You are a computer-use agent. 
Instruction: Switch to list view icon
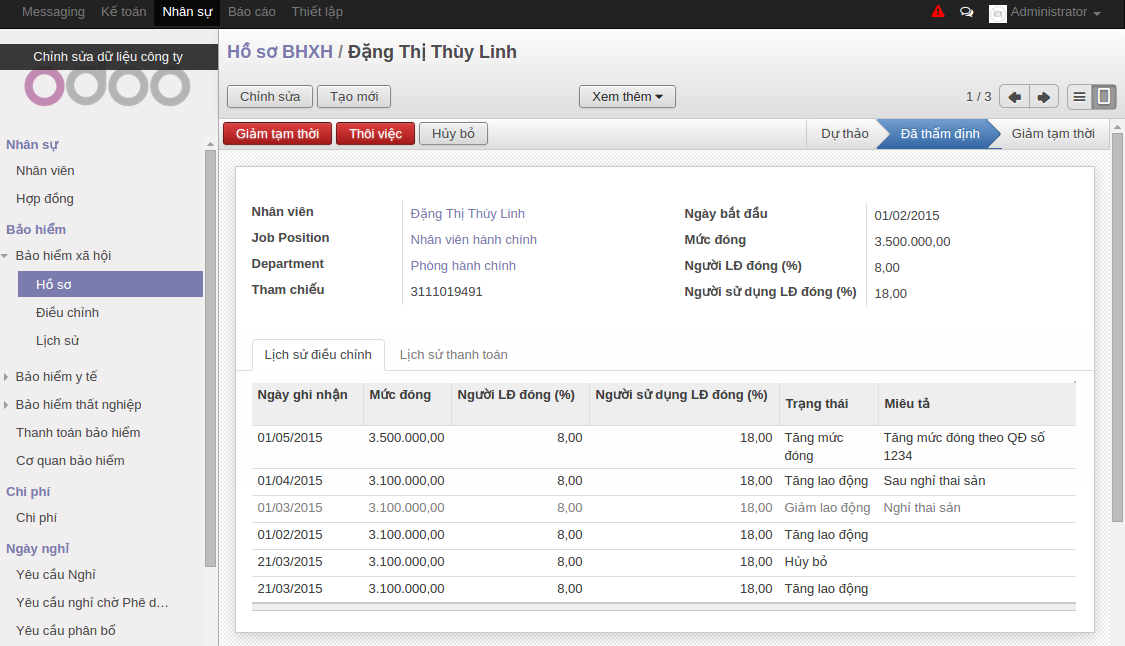tap(1079, 97)
